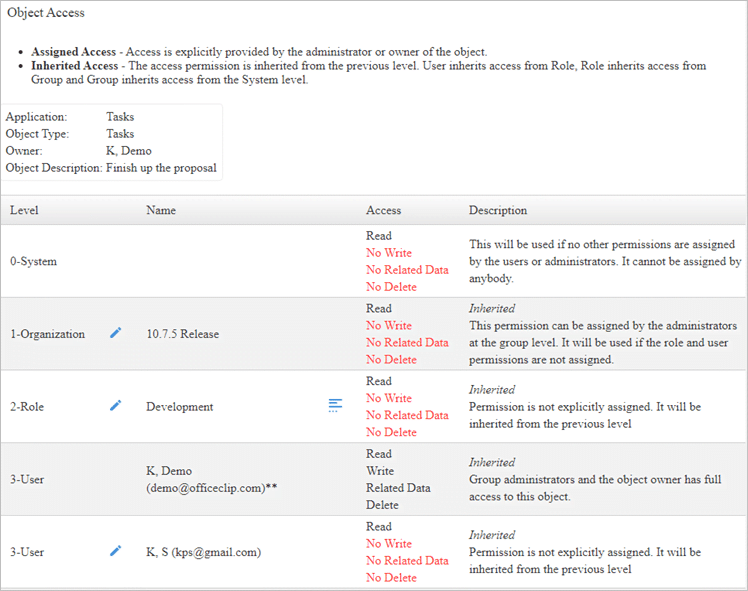Select the 10.7.5 Release name

click(183, 334)
